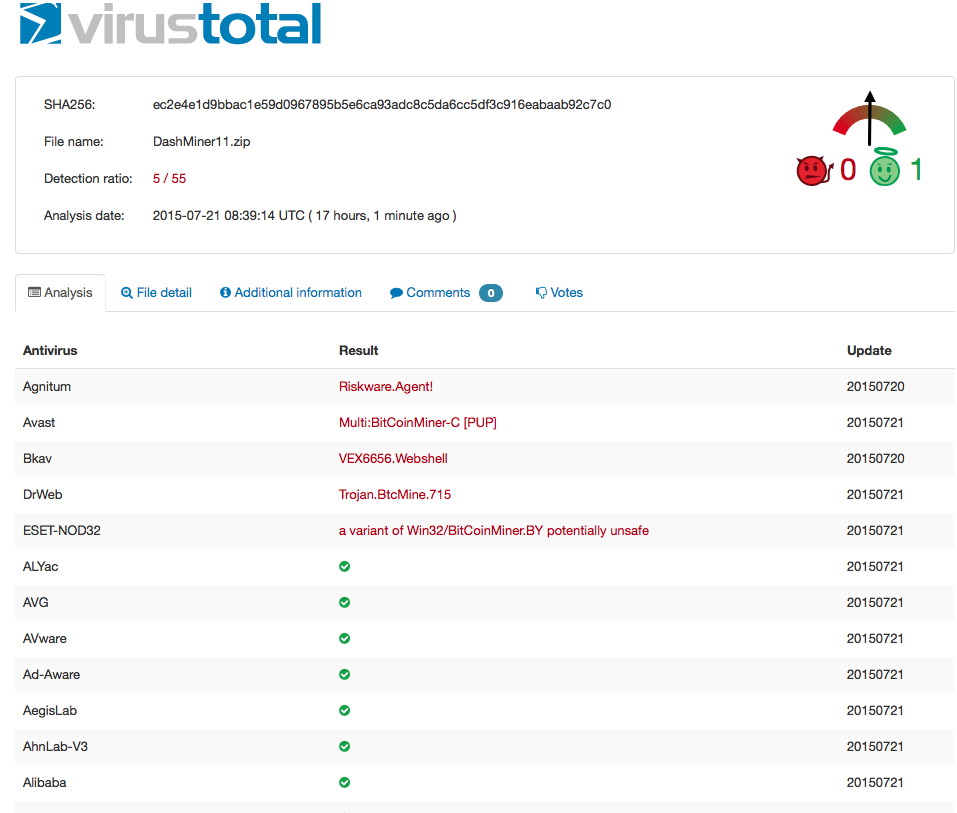Click the DrWeb antivirus name
957x813 pixels.
click(43, 495)
